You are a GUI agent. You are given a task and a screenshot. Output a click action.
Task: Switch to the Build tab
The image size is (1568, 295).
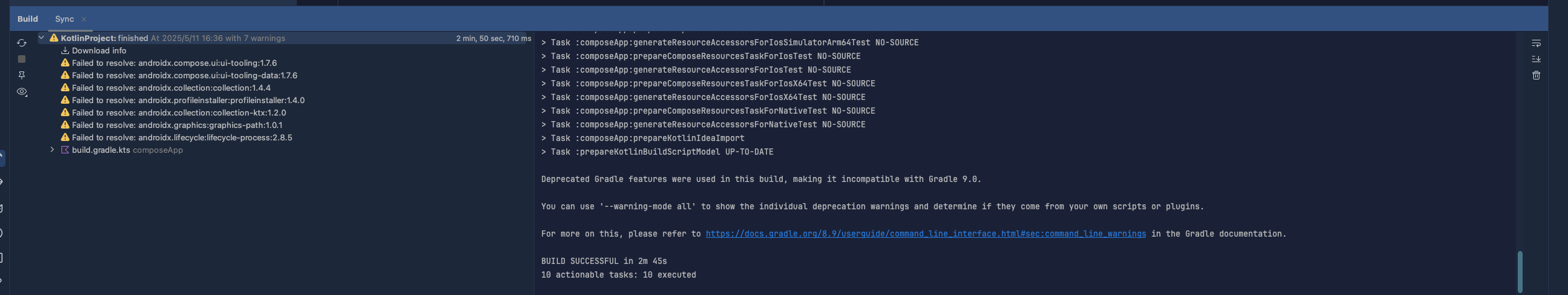pyautogui.click(x=27, y=19)
